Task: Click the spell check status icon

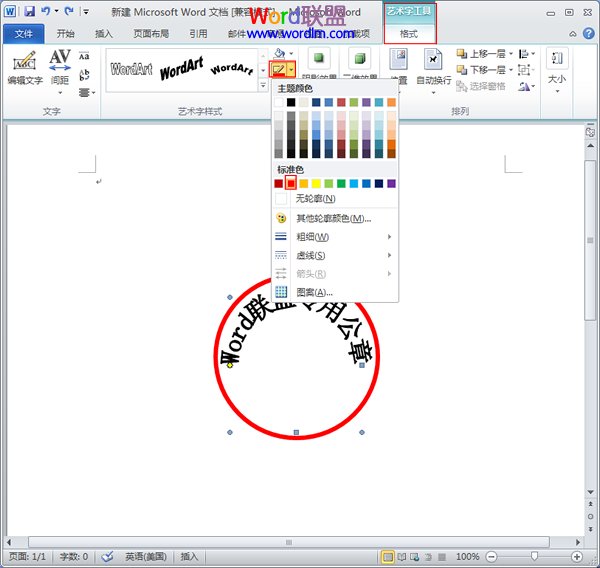Action: click(x=107, y=556)
